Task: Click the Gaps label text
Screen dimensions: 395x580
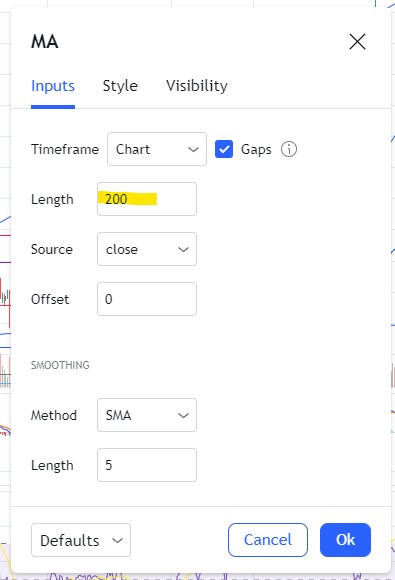Action: (x=256, y=150)
